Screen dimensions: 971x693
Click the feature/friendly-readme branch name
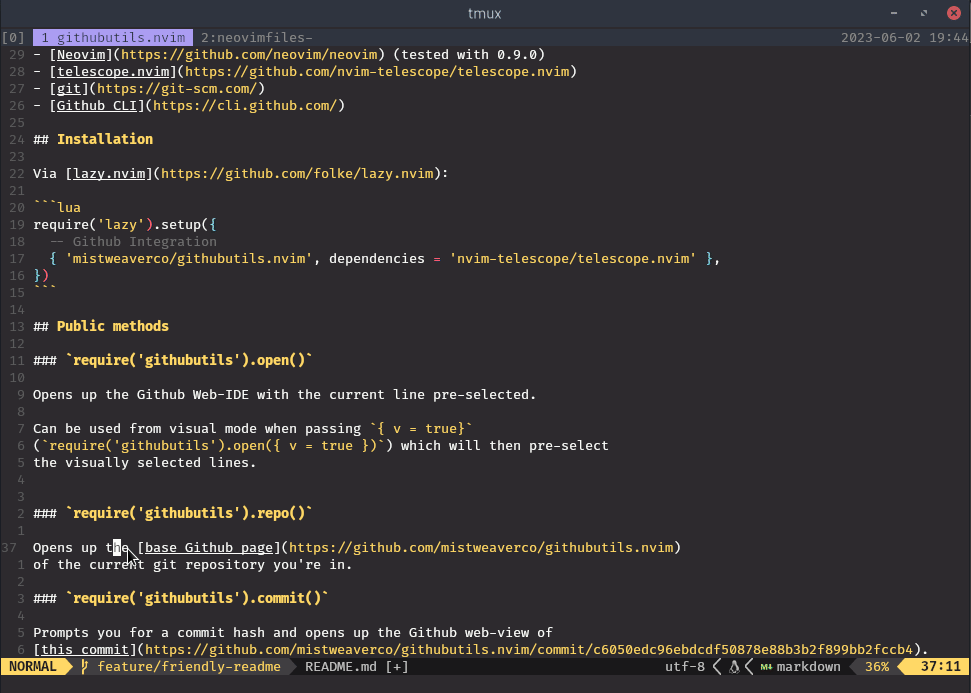(x=189, y=666)
